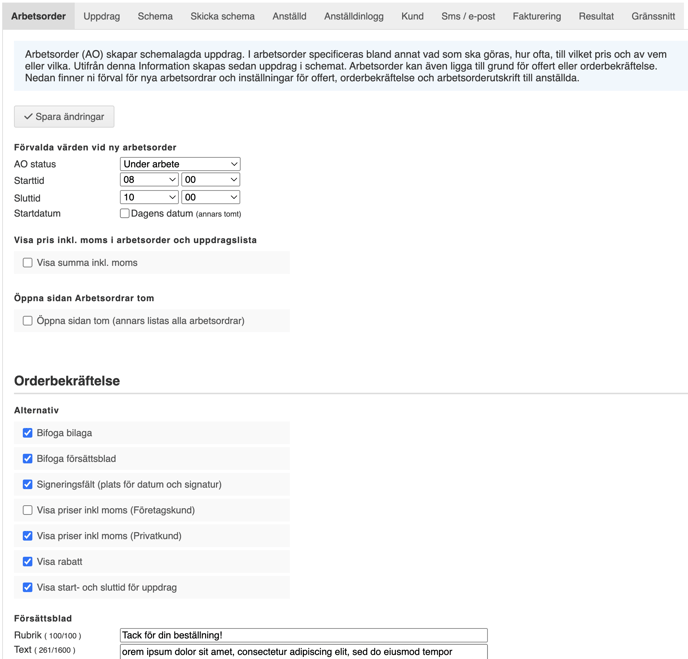688x659 pixels.
Task: Go to the Gränssnitt tab
Action: pos(653,16)
